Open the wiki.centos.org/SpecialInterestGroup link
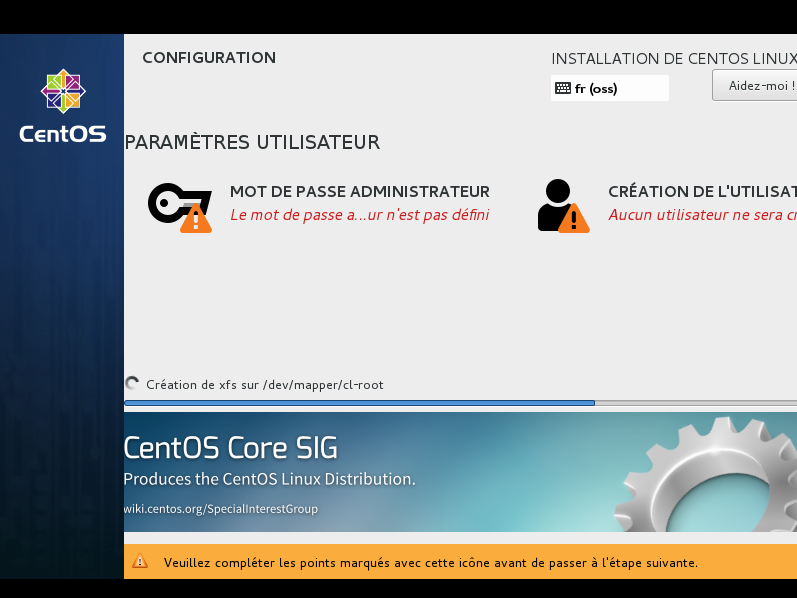 (x=220, y=509)
